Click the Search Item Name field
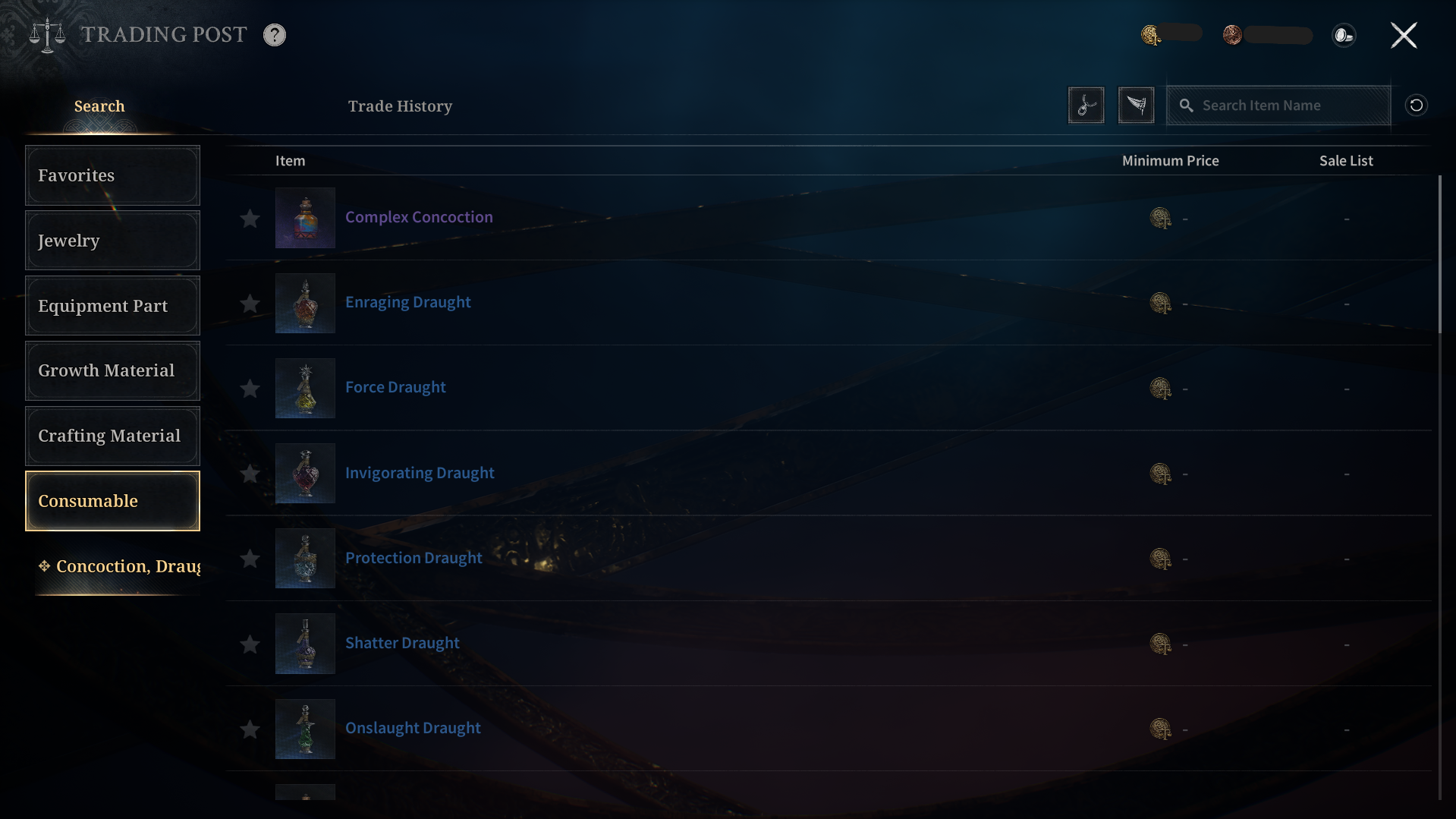 click(x=1278, y=106)
